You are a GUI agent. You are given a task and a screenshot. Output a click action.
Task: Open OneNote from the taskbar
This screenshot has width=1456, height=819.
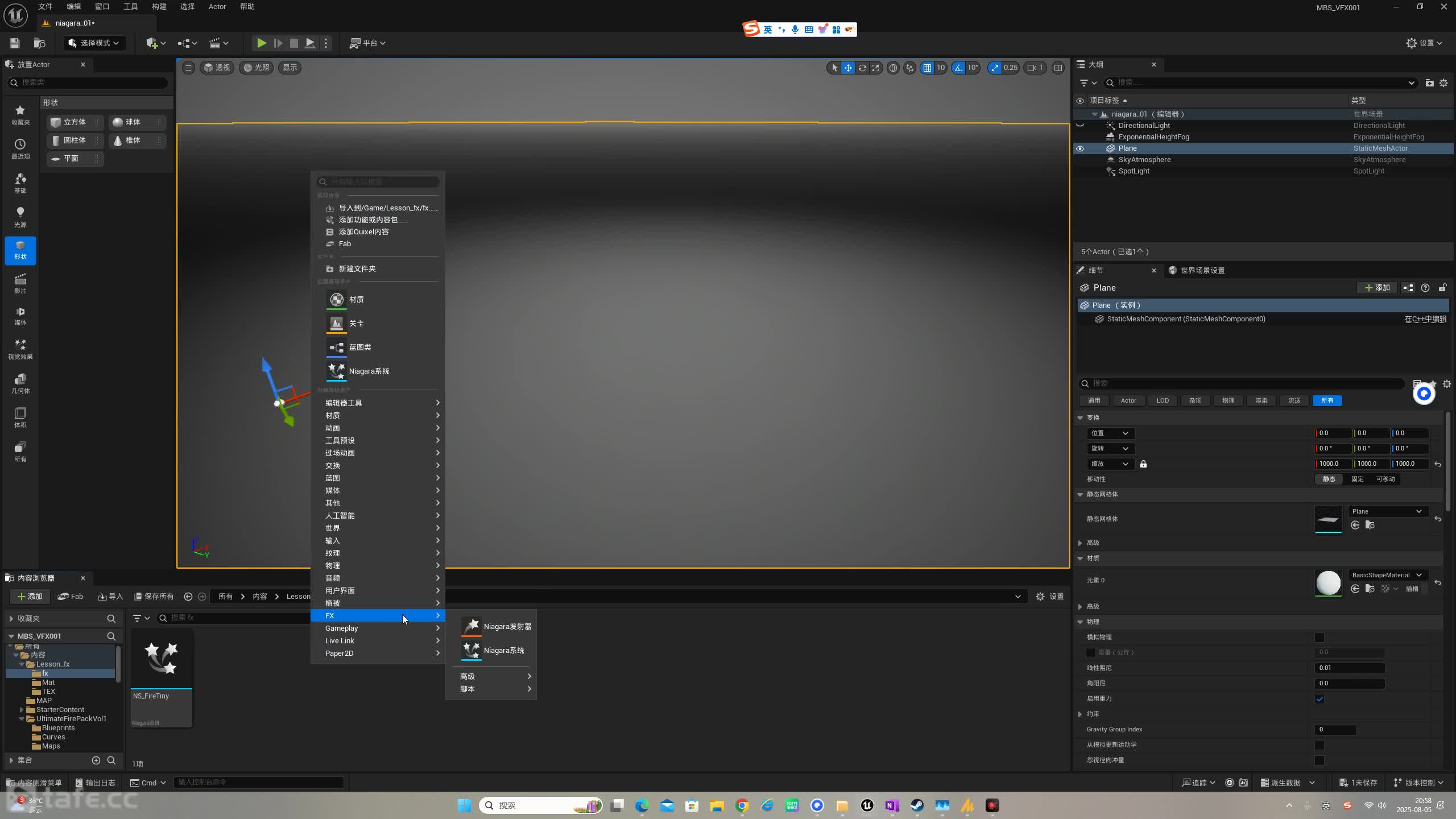[892, 805]
